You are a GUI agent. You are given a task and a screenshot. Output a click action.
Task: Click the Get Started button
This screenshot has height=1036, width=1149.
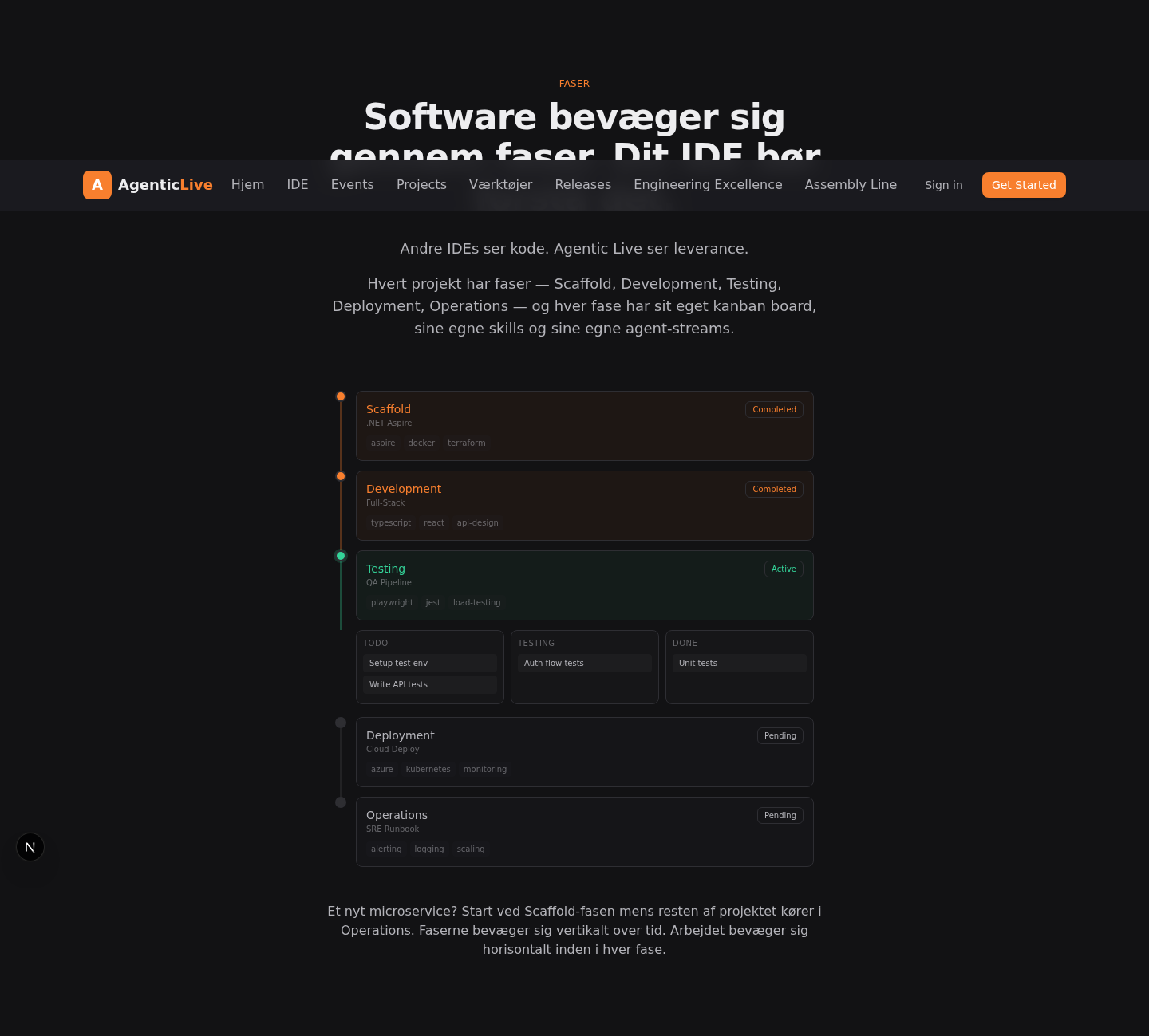1024,185
